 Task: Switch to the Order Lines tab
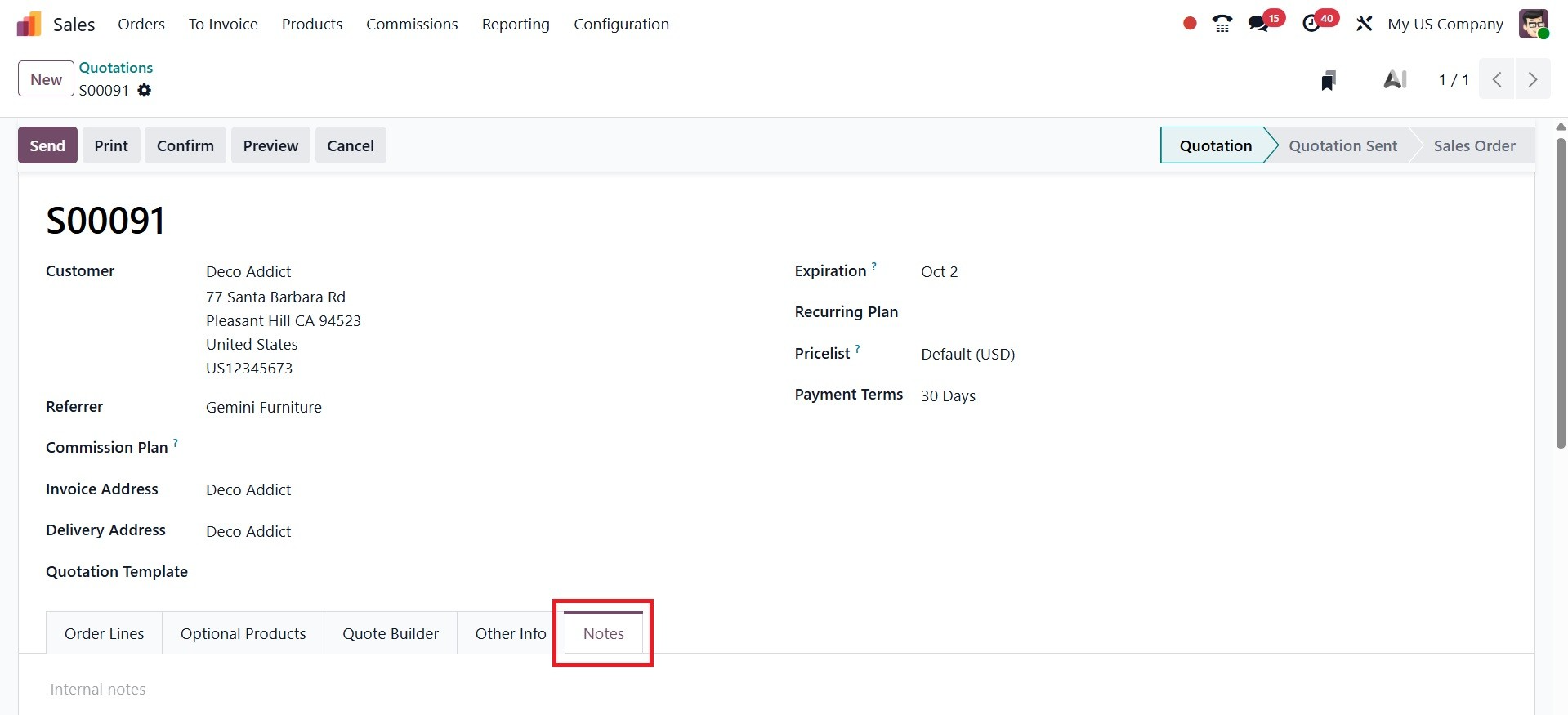point(104,633)
